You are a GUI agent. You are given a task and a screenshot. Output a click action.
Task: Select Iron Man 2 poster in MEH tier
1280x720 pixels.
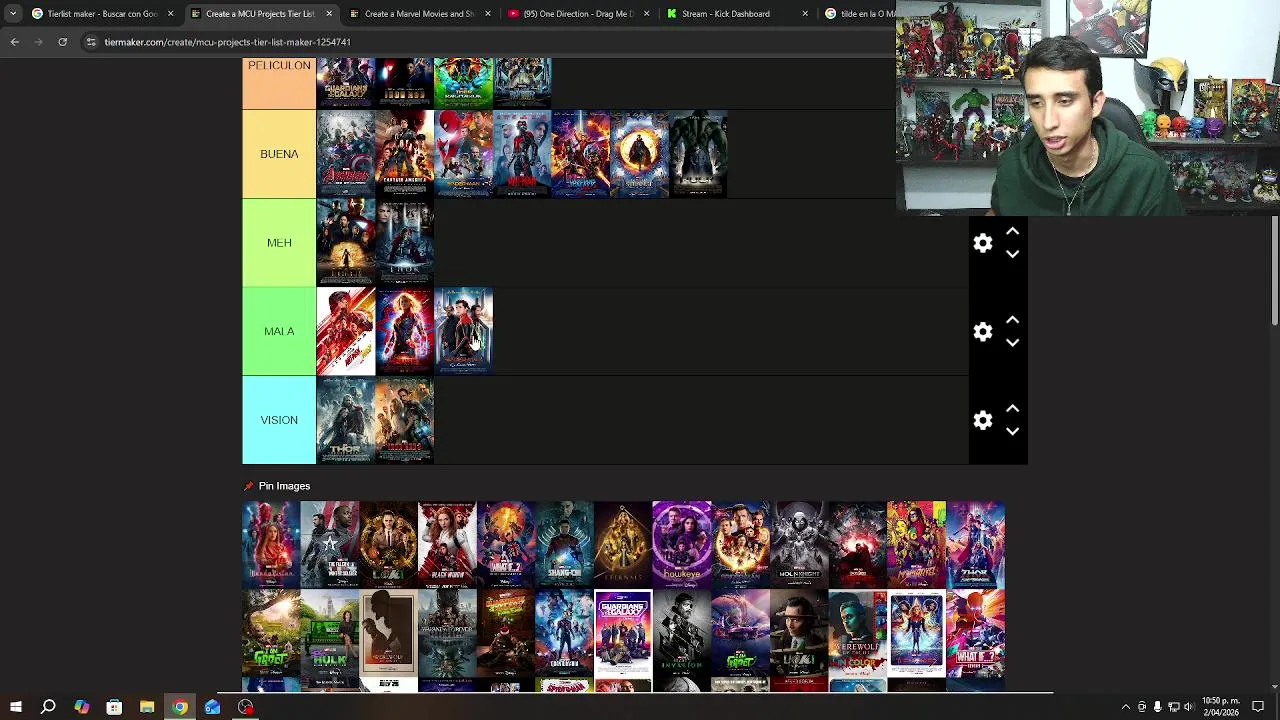coord(346,243)
